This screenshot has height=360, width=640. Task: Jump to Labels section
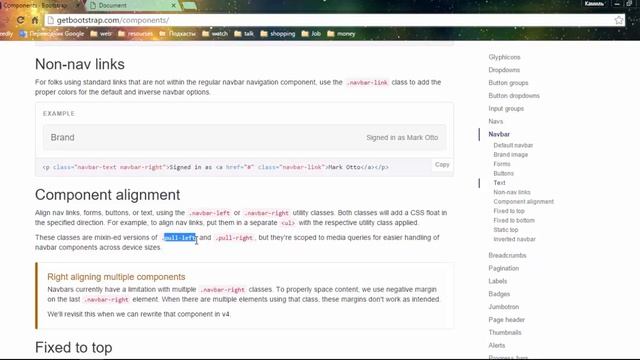pyautogui.click(x=498, y=281)
